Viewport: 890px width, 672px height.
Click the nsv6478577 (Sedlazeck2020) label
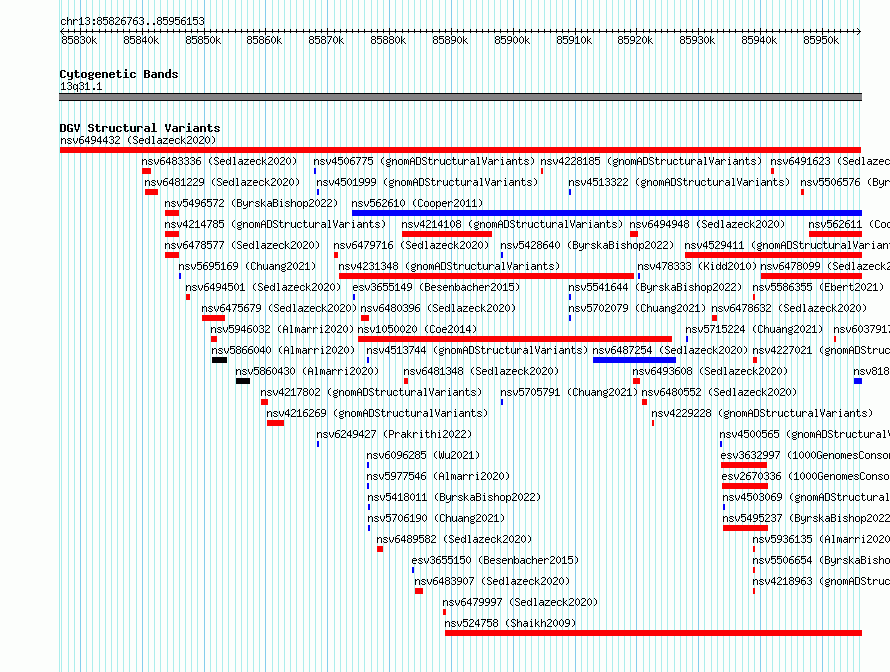[242, 245]
